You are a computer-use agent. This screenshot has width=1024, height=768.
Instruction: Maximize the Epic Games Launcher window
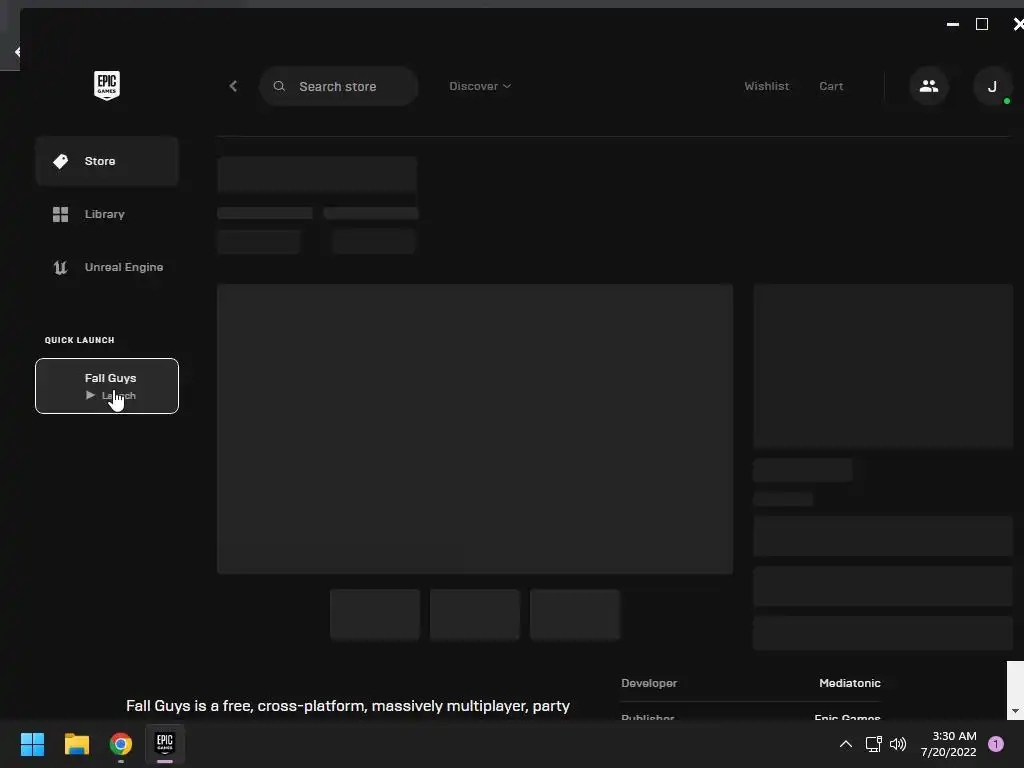[x=982, y=24]
